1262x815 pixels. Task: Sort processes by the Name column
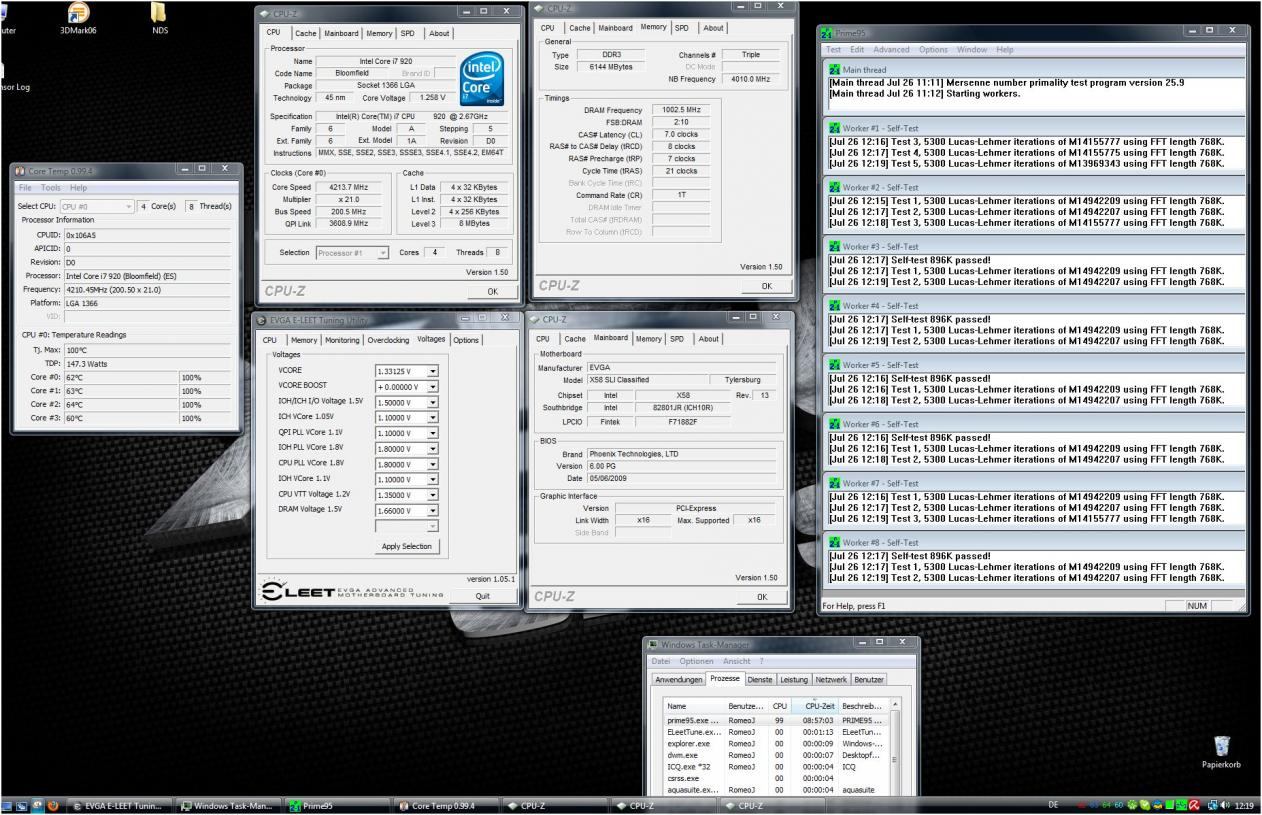pos(694,706)
